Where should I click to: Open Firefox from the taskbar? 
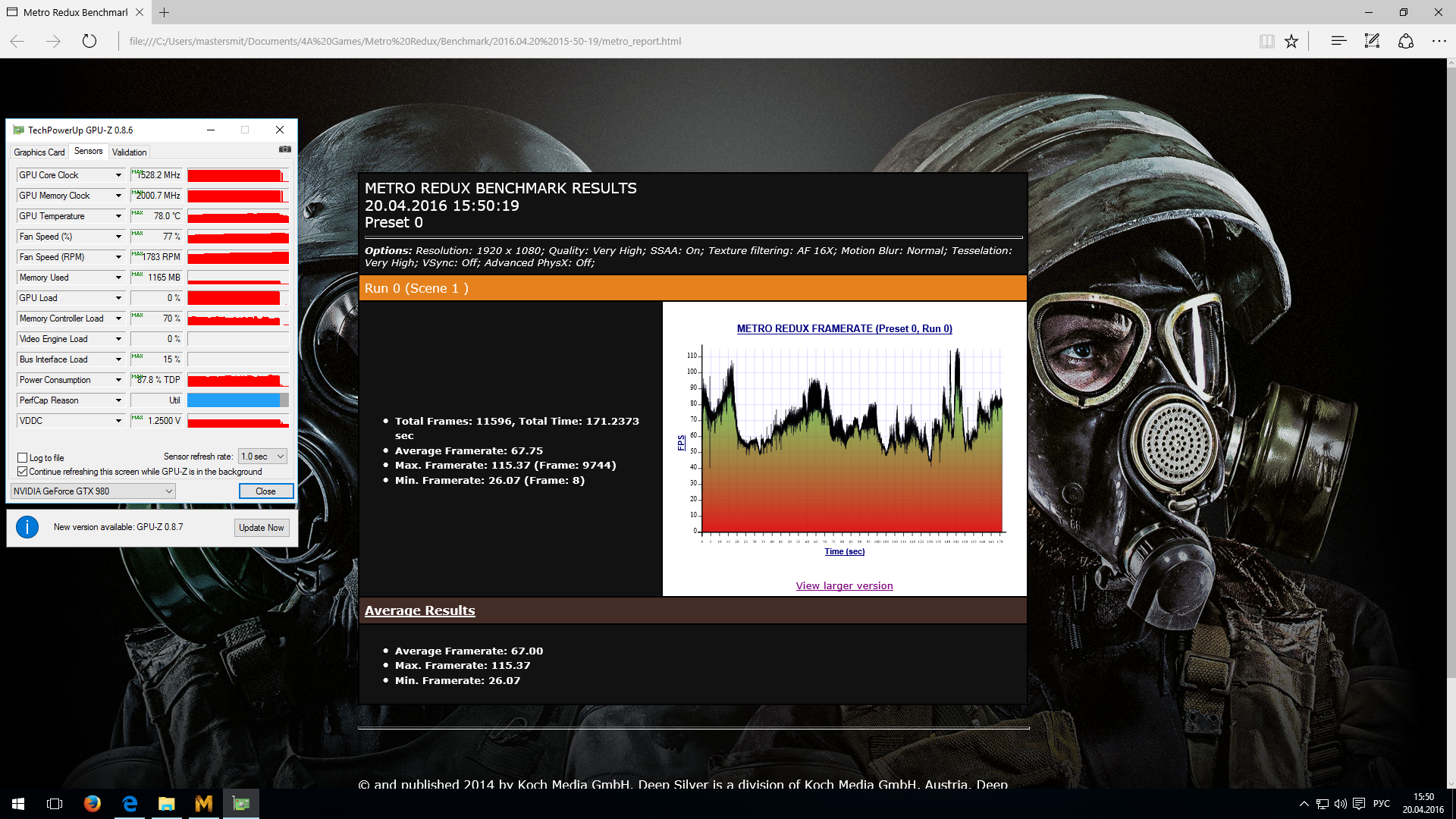click(93, 804)
